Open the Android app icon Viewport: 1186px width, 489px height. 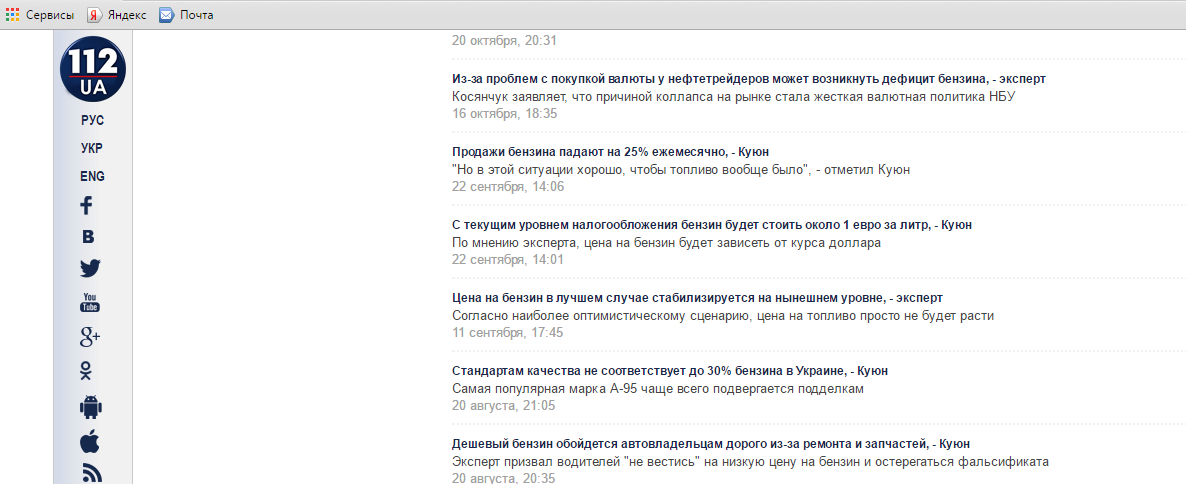pos(91,406)
